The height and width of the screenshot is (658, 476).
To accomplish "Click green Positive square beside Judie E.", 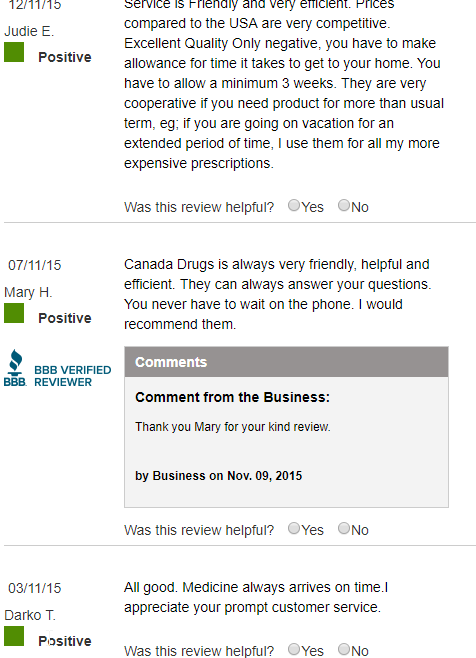I will pyautogui.click(x=14, y=52).
